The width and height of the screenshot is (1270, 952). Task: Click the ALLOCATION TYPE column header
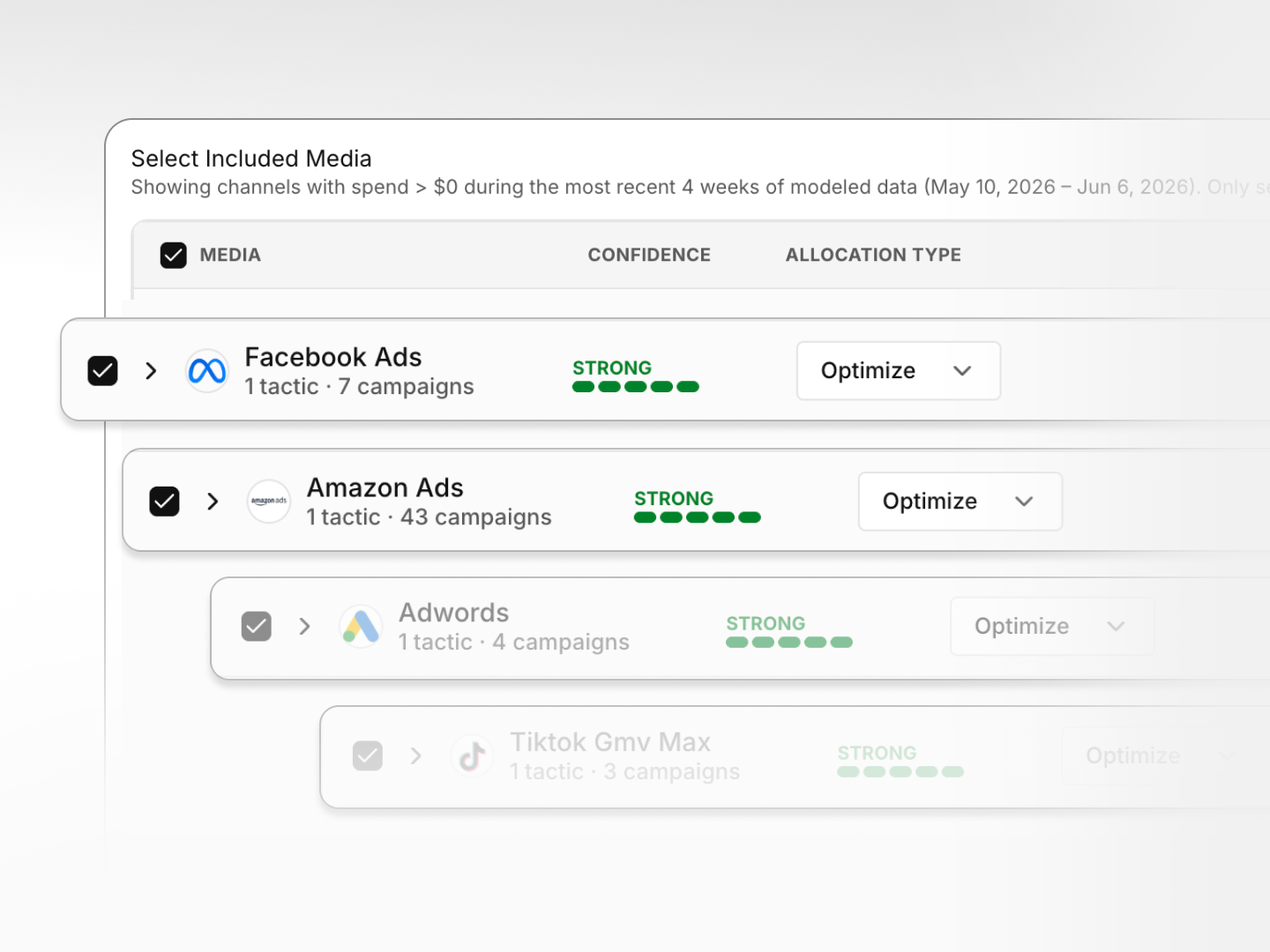(873, 256)
